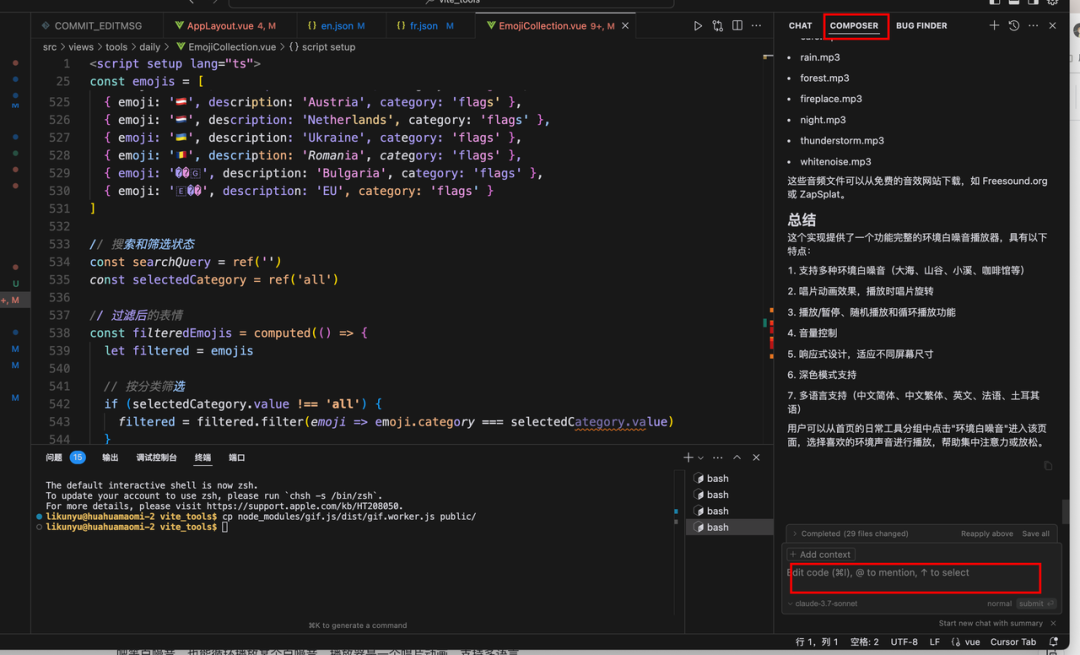Click the composer panel scrollbar thumb
Viewport: 1080px width, 655px height.
[x=1065, y=512]
